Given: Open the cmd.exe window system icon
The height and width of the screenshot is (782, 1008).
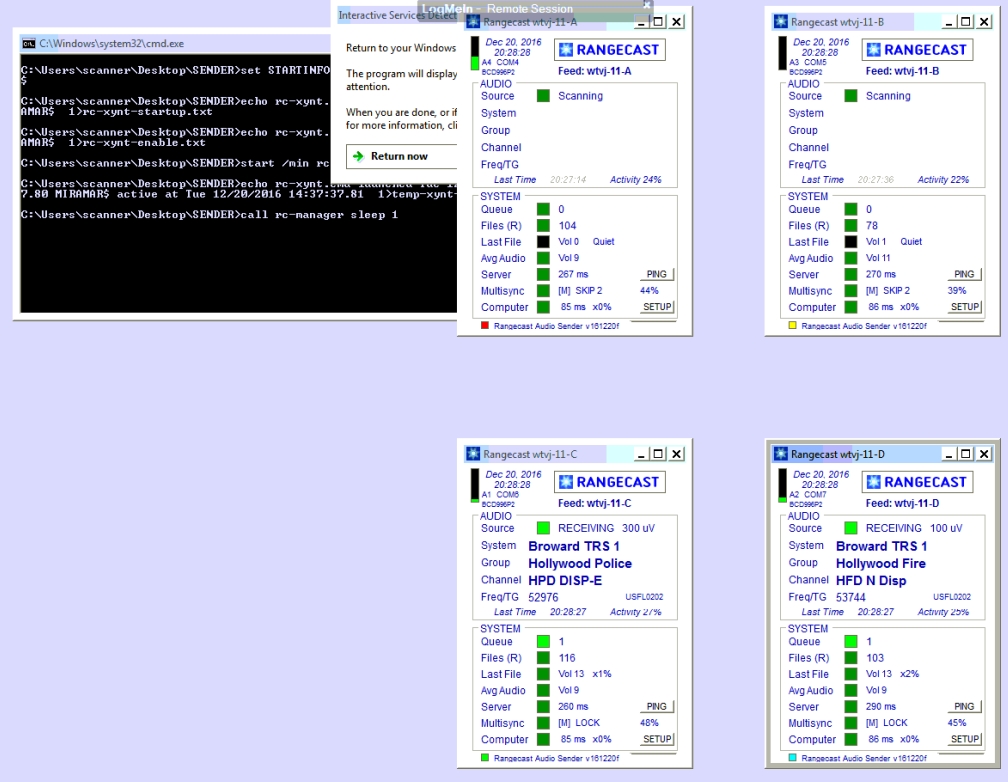Looking at the screenshot, I should point(28,44).
